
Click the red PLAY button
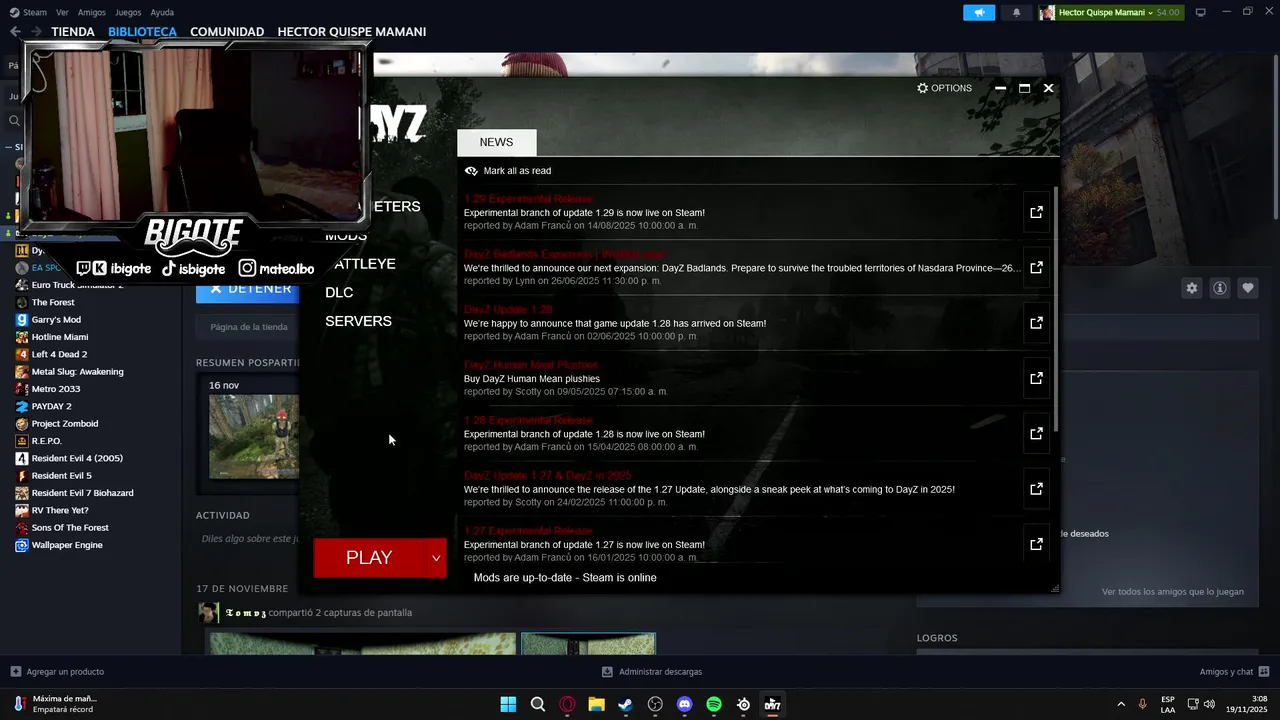point(369,558)
